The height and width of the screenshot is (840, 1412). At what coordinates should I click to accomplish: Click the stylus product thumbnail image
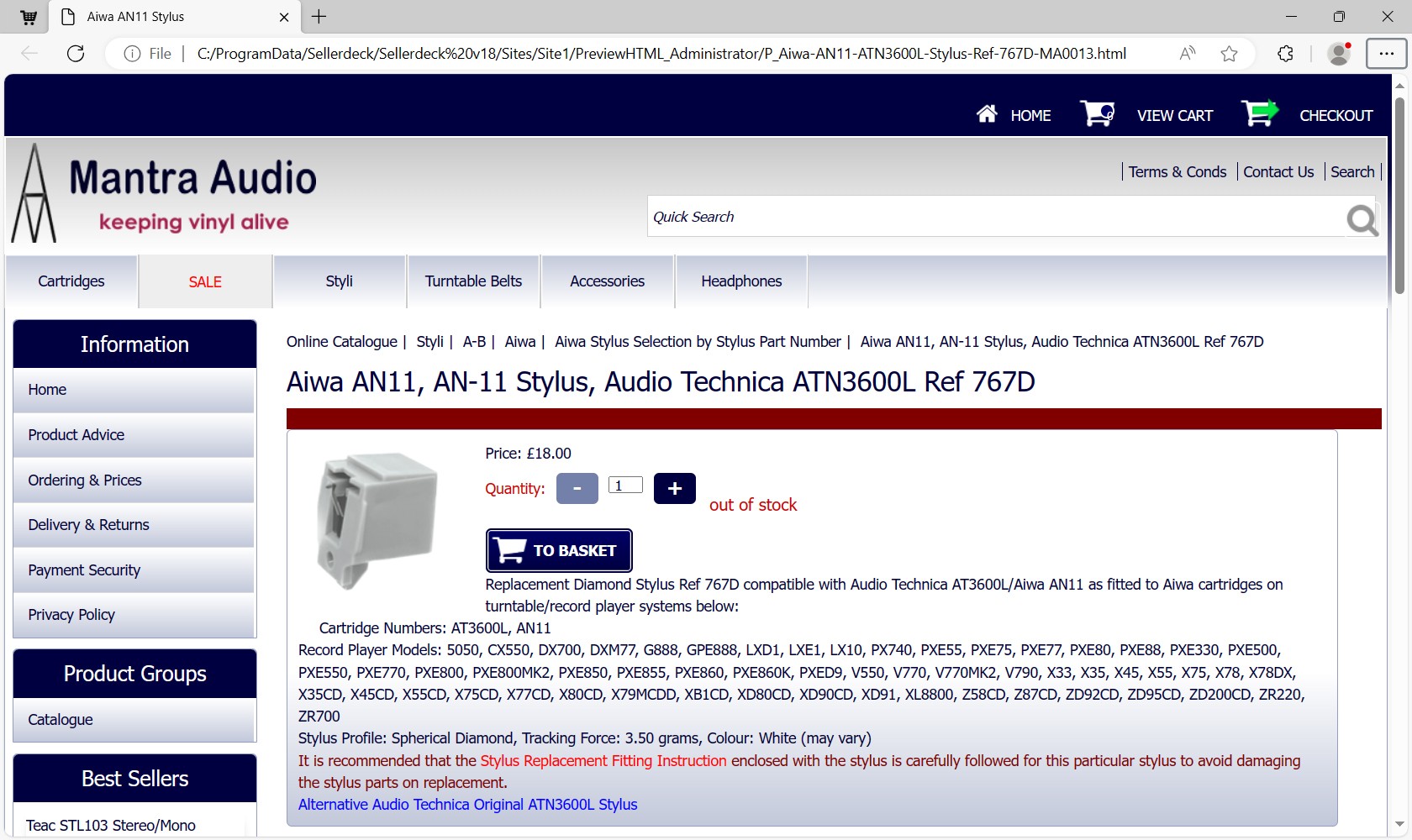[x=377, y=520]
